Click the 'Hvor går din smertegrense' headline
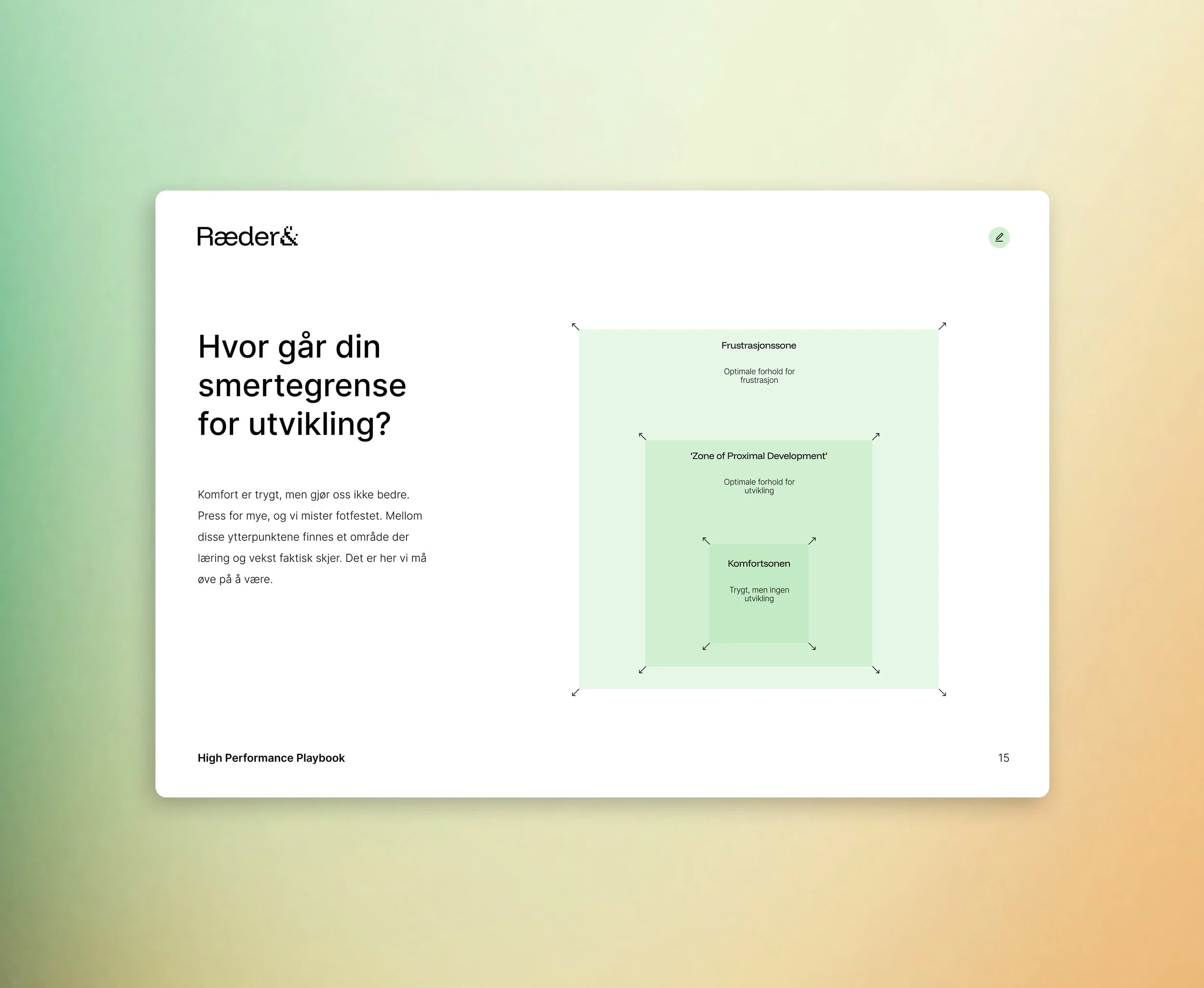This screenshot has height=988, width=1204. [x=301, y=385]
